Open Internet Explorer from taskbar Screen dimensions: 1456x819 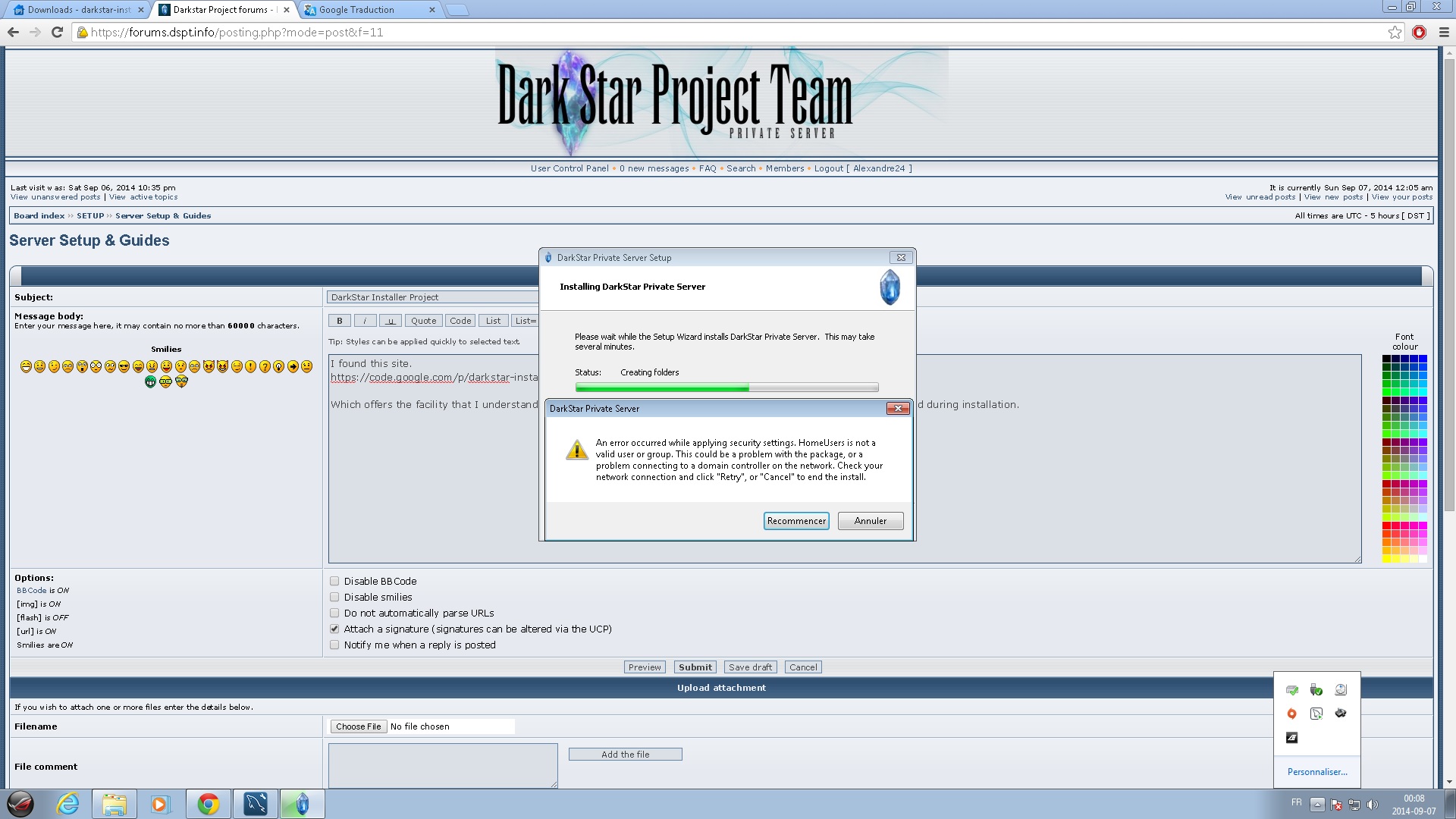(68, 804)
